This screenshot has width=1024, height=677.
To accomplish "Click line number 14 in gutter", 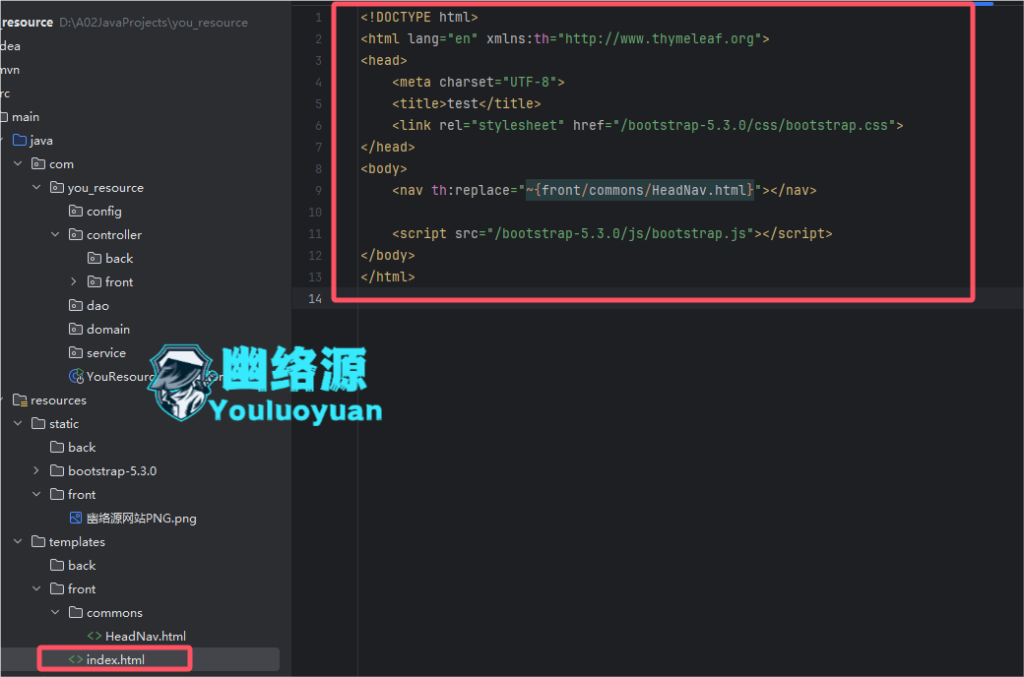I will pos(315,298).
